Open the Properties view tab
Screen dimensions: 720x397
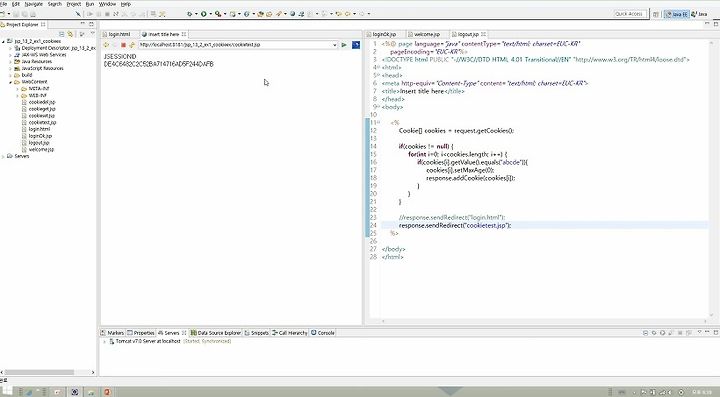tap(141, 333)
